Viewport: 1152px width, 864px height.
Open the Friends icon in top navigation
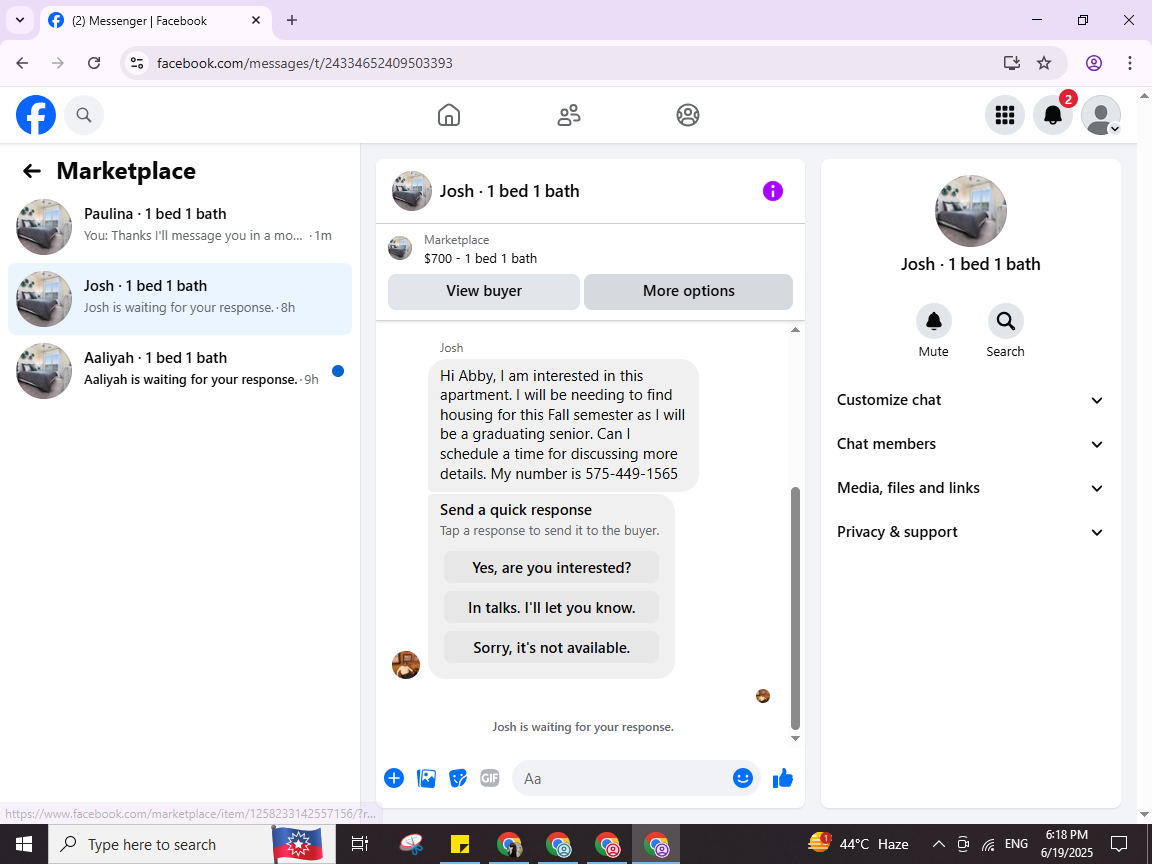click(569, 115)
